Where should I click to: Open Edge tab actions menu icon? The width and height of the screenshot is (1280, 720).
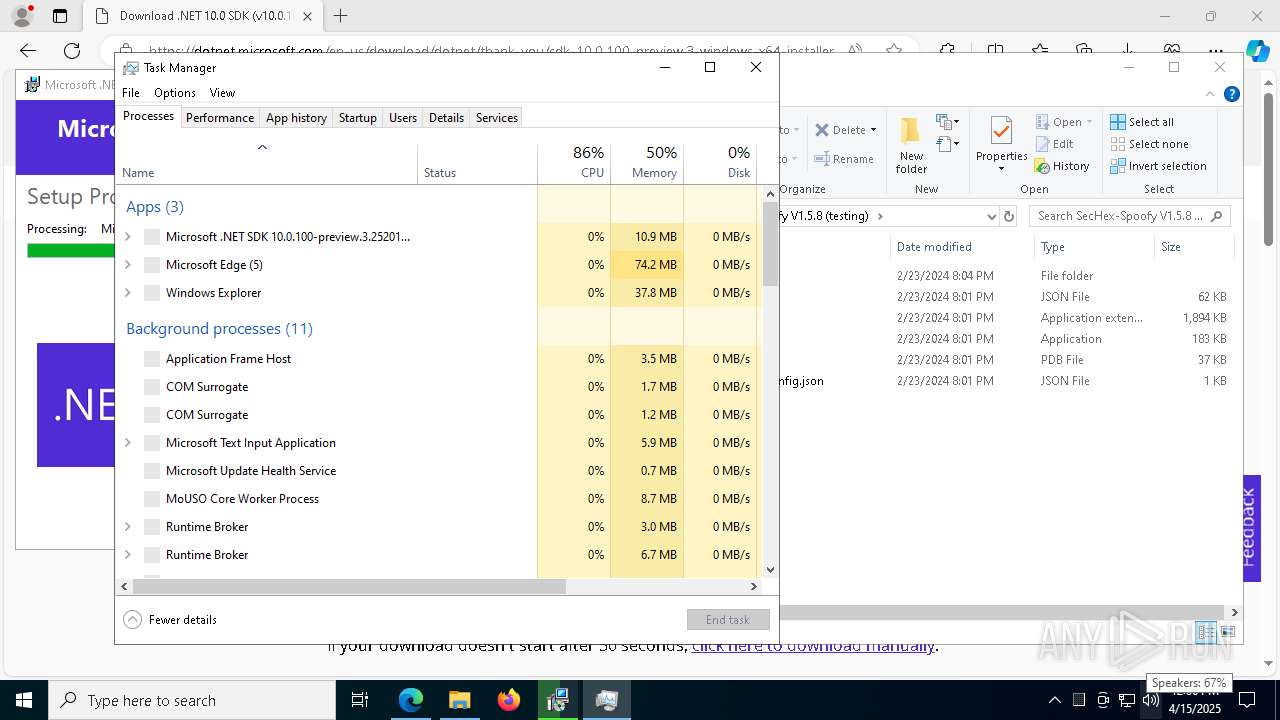pos(60,16)
